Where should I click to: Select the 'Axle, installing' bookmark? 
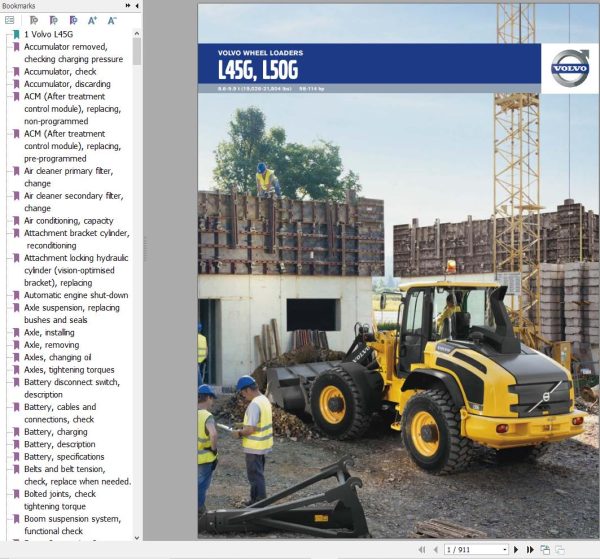point(49,332)
